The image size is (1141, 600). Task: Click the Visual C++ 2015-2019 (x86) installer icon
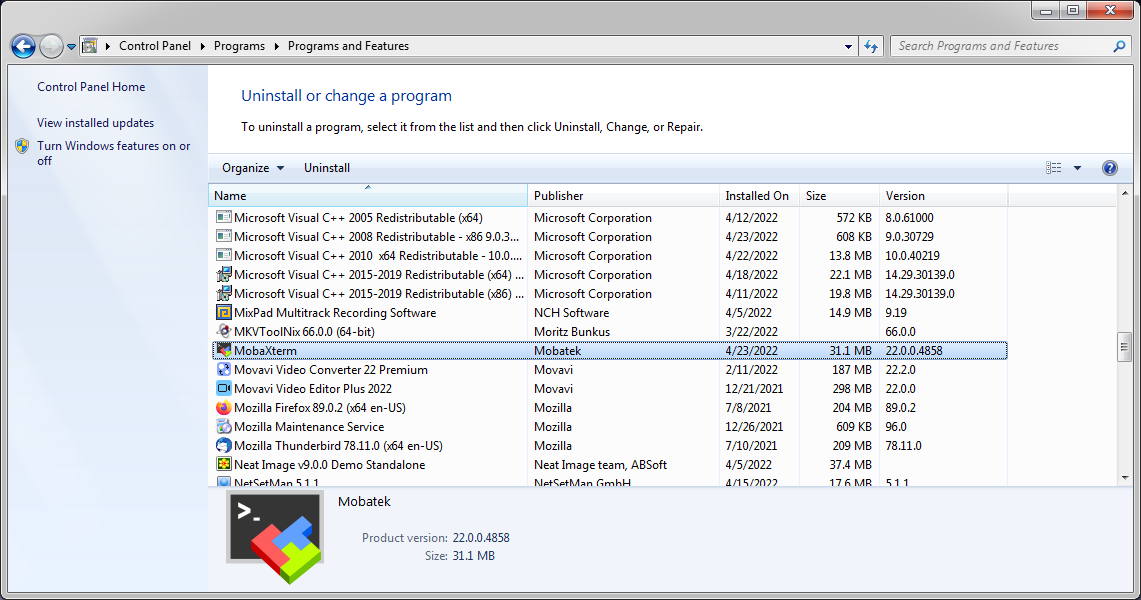223,293
